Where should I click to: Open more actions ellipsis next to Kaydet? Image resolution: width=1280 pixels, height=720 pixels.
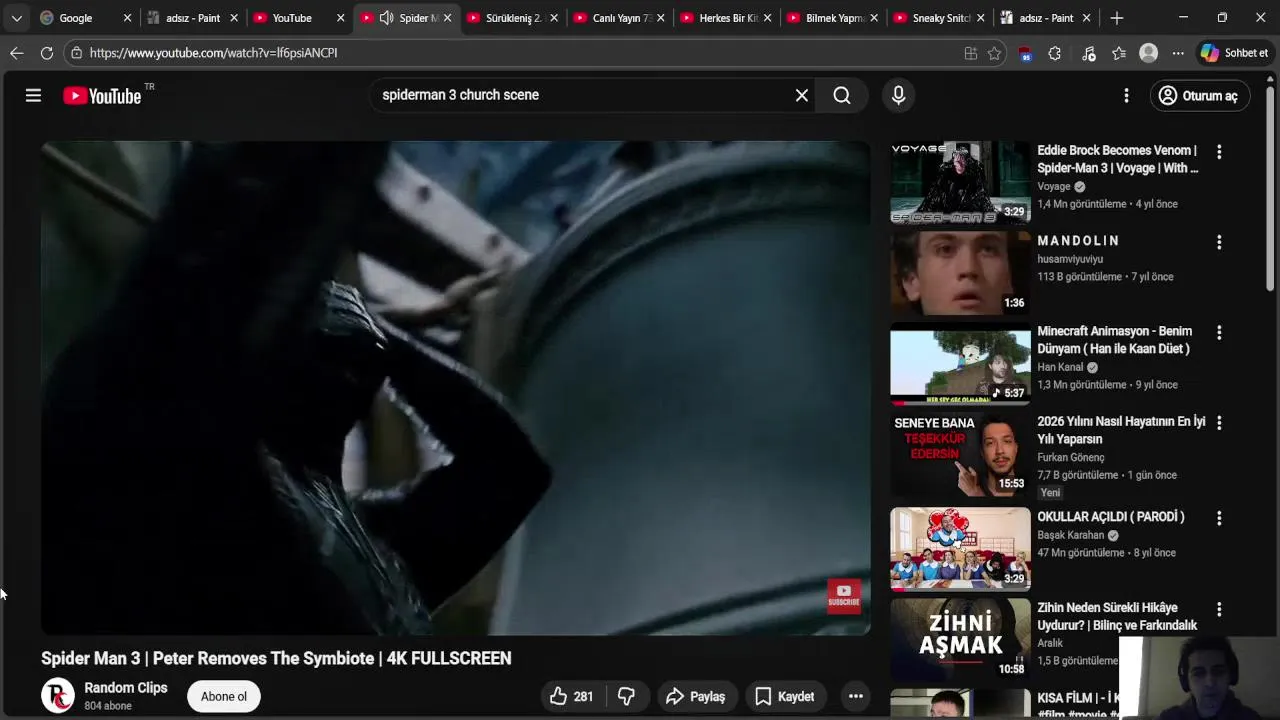click(855, 696)
